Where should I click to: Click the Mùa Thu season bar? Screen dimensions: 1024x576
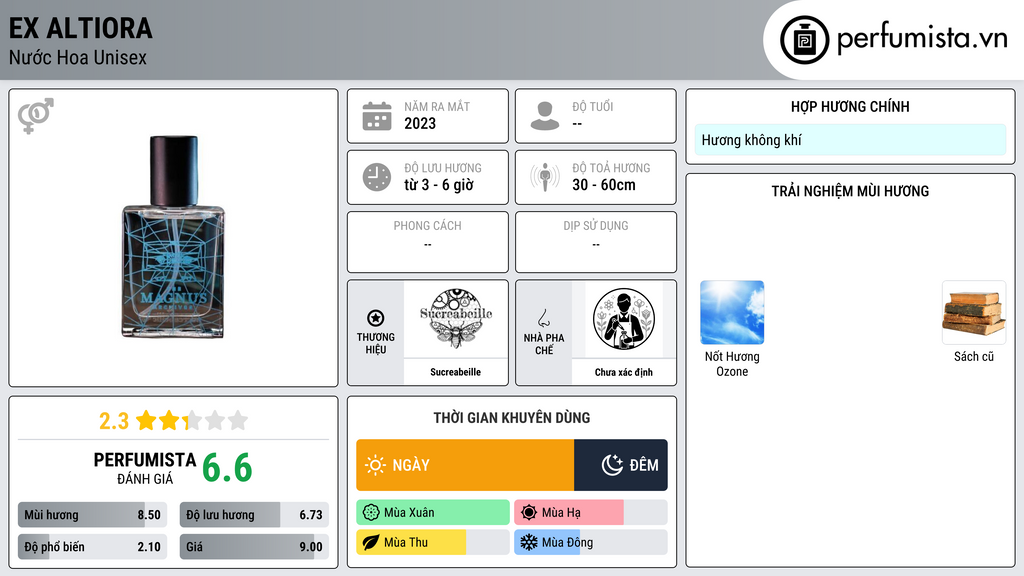point(433,542)
